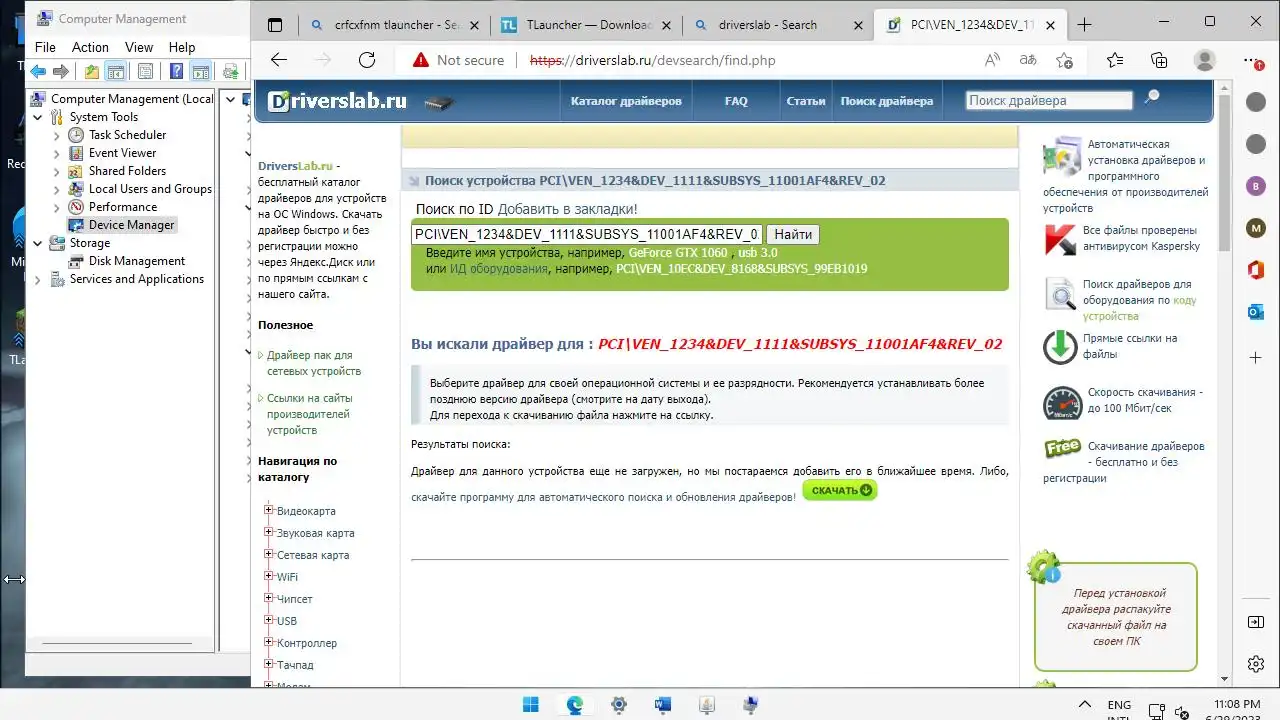Refresh the driverslab page
The width and height of the screenshot is (1280, 720).
pos(367,60)
